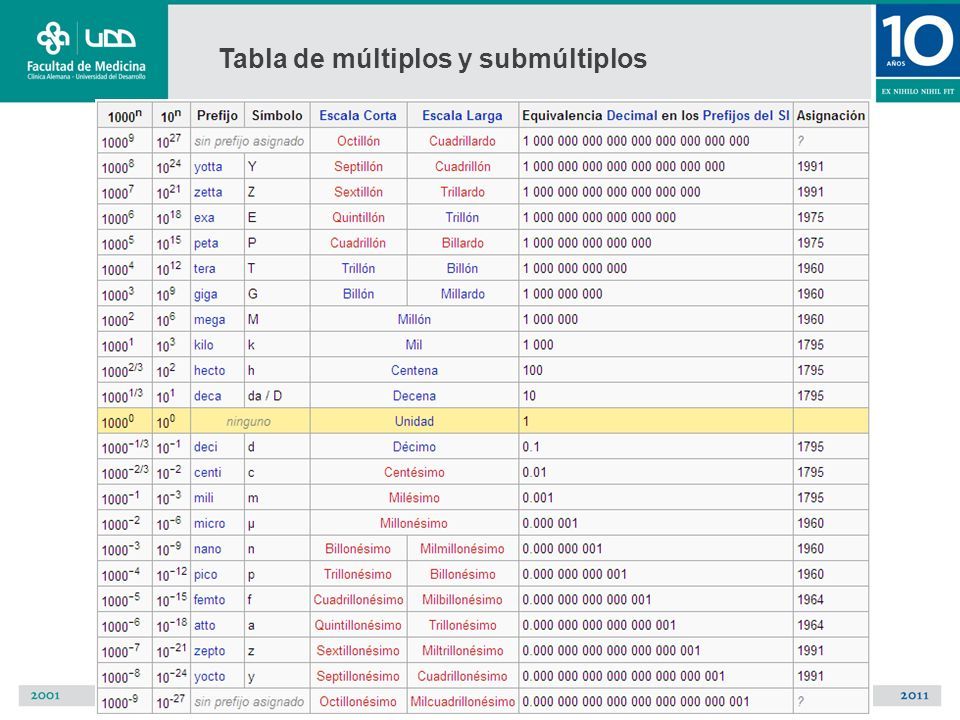This screenshot has height=720, width=960.
Task: Open the yotta prefix link
Action: (208, 167)
